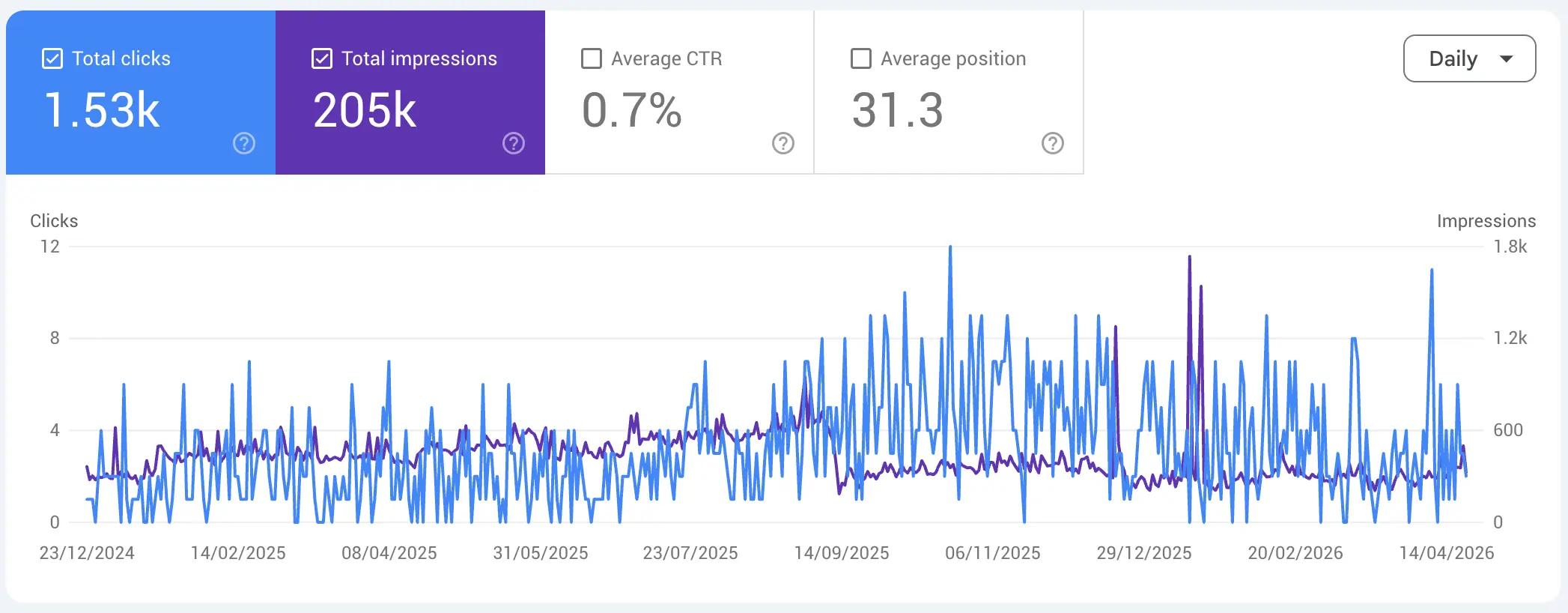Click the Daily dropdown arrow
The height and width of the screenshot is (613, 1568).
tap(1507, 58)
